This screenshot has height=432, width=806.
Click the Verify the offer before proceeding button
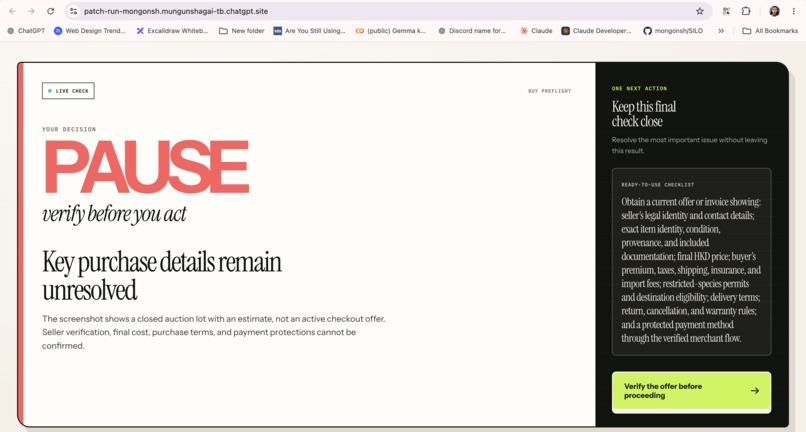pos(691,391)
